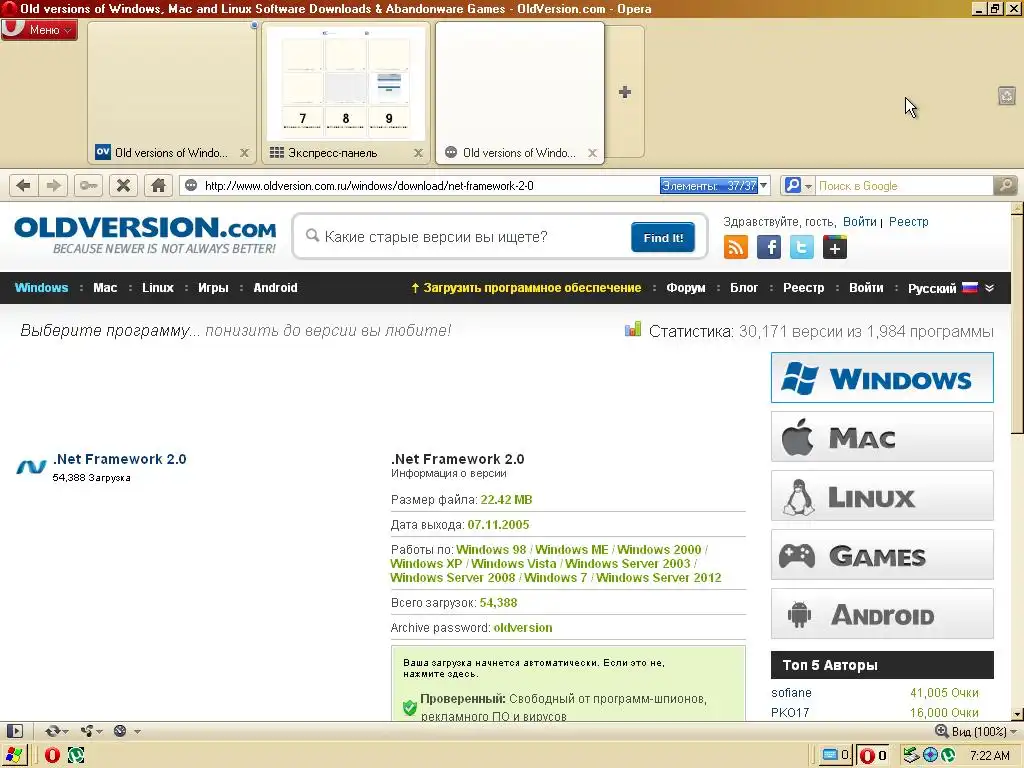Click the statistics bar chart icon
This screenshot has width=1024, height=768.
[x=633, y=329]
